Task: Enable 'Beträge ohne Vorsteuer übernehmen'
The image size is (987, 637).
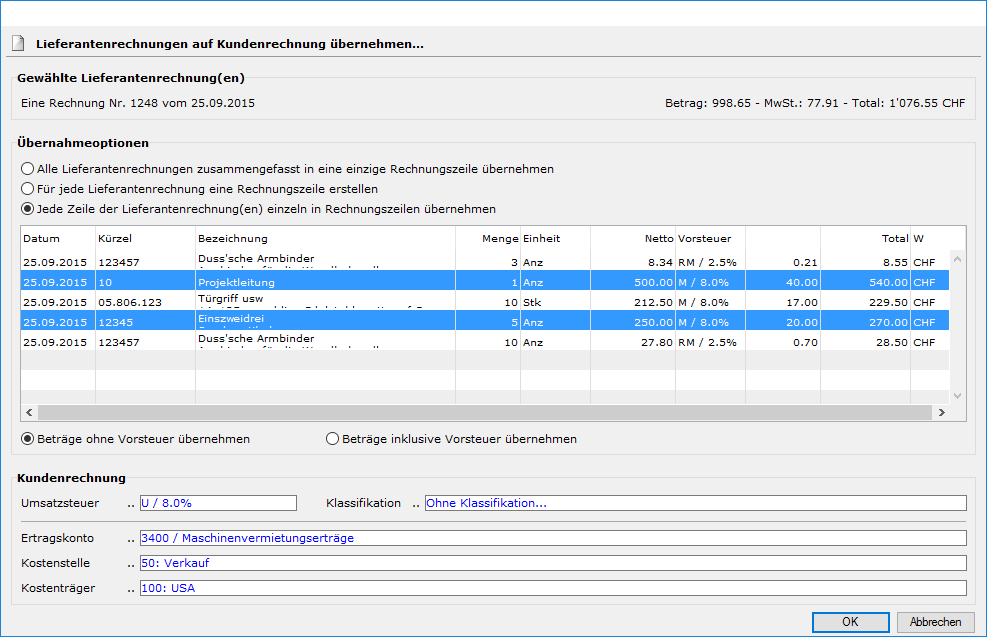Action: (x=28, y=439)
